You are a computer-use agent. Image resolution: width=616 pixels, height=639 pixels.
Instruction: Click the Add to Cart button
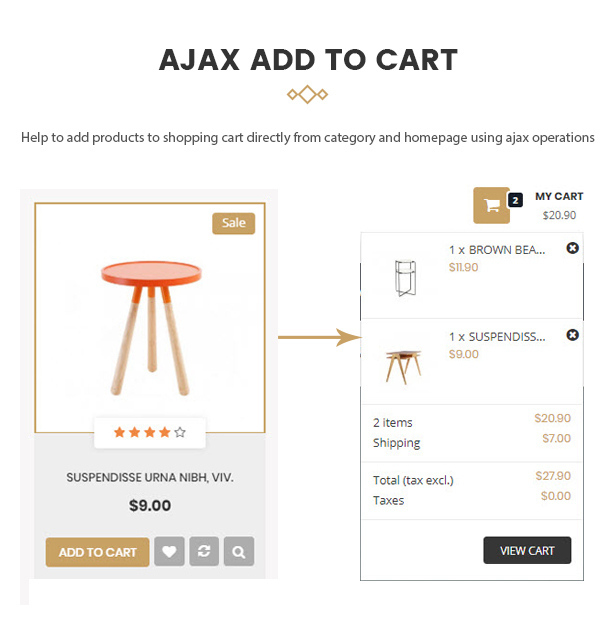pos(97,552)
